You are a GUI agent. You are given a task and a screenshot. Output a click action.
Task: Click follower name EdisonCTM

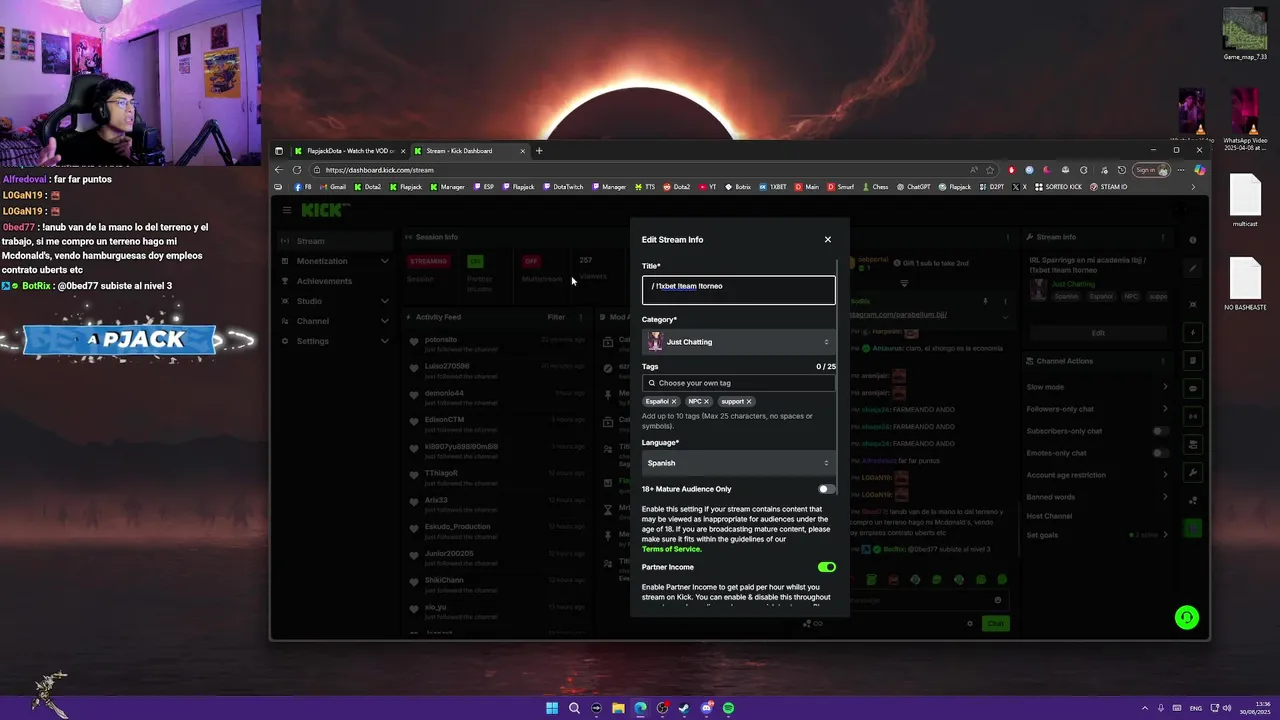(444, 420)
